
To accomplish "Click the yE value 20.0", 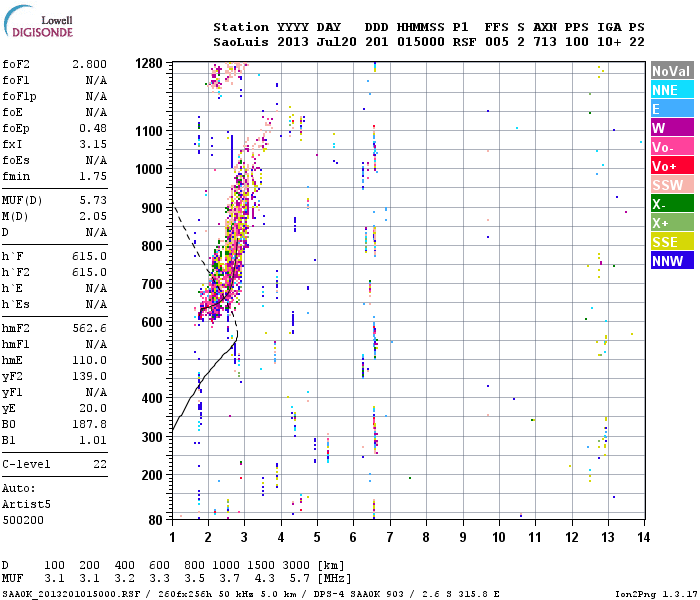I will [93, 409].
